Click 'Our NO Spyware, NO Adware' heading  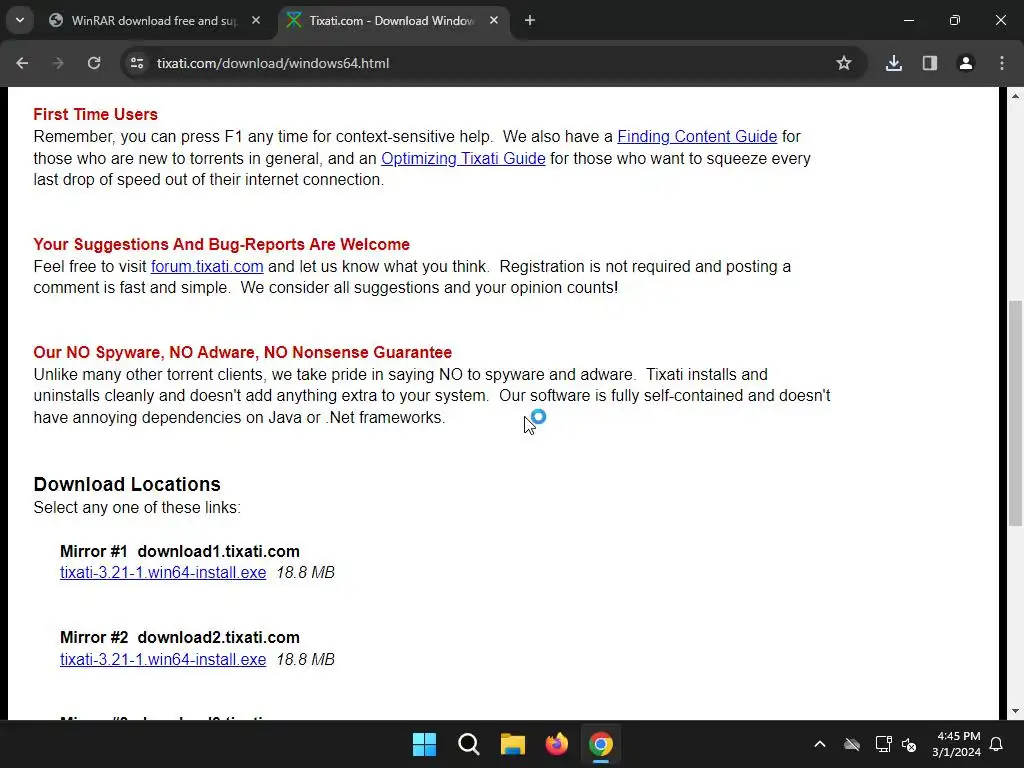[x=242, y=353]
